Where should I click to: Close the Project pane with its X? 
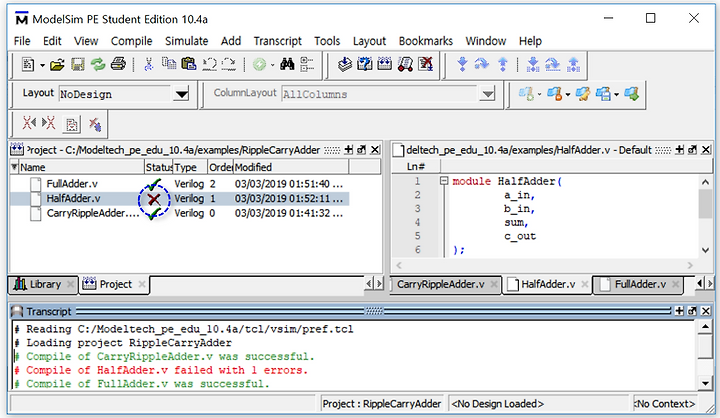[375, 150]
